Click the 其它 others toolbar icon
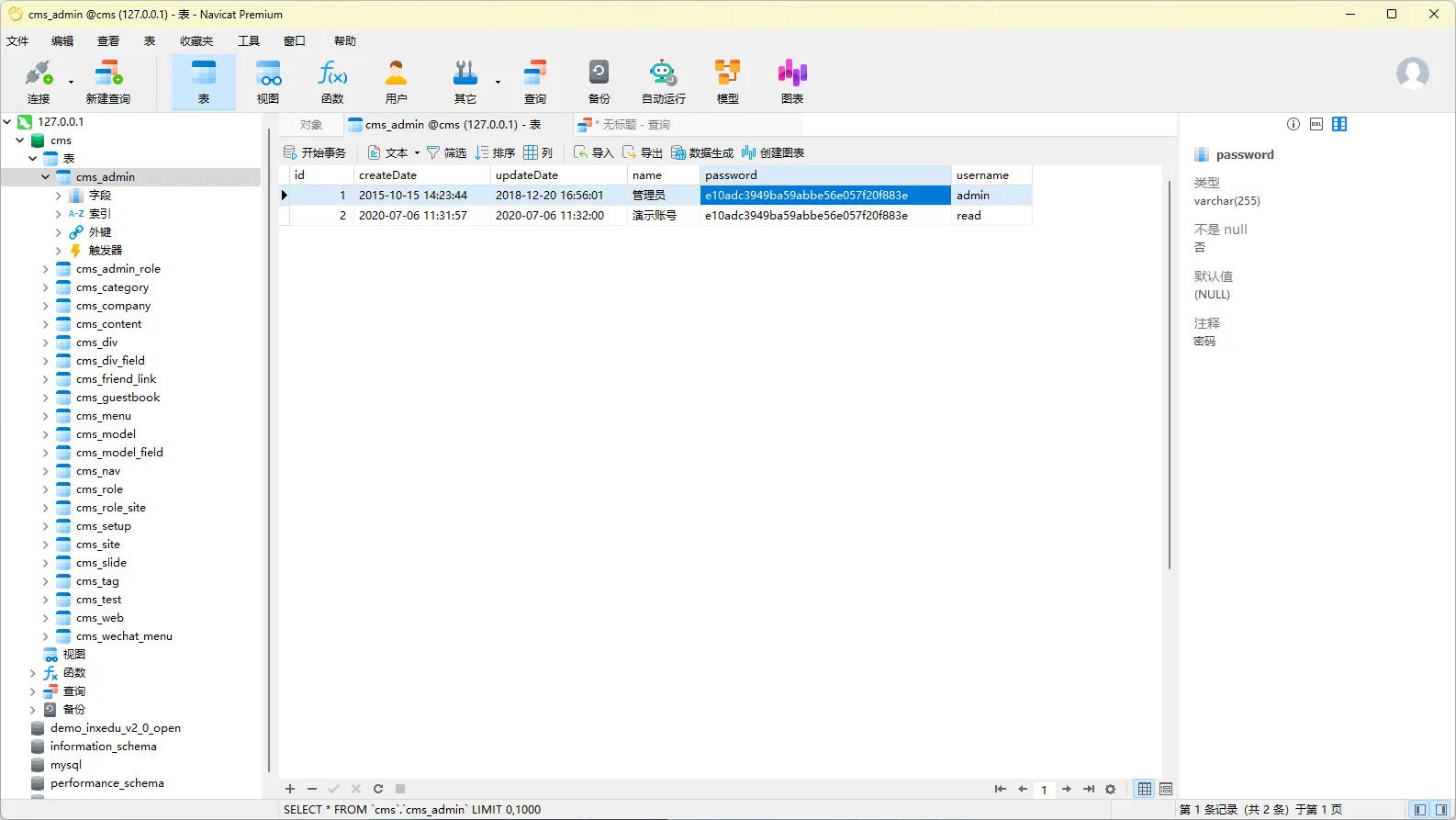 coord(465,81)
